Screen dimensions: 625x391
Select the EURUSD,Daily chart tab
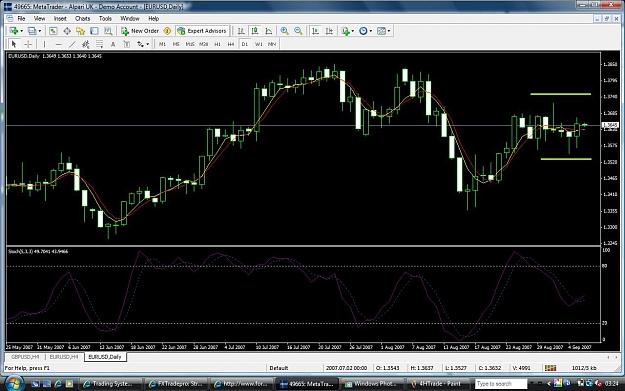(105, 357)
